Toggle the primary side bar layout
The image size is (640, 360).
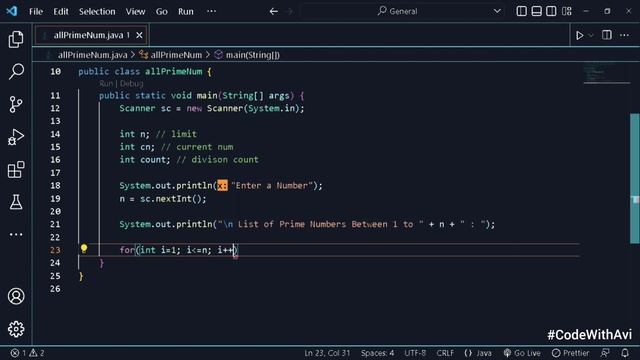coord(521,11)
